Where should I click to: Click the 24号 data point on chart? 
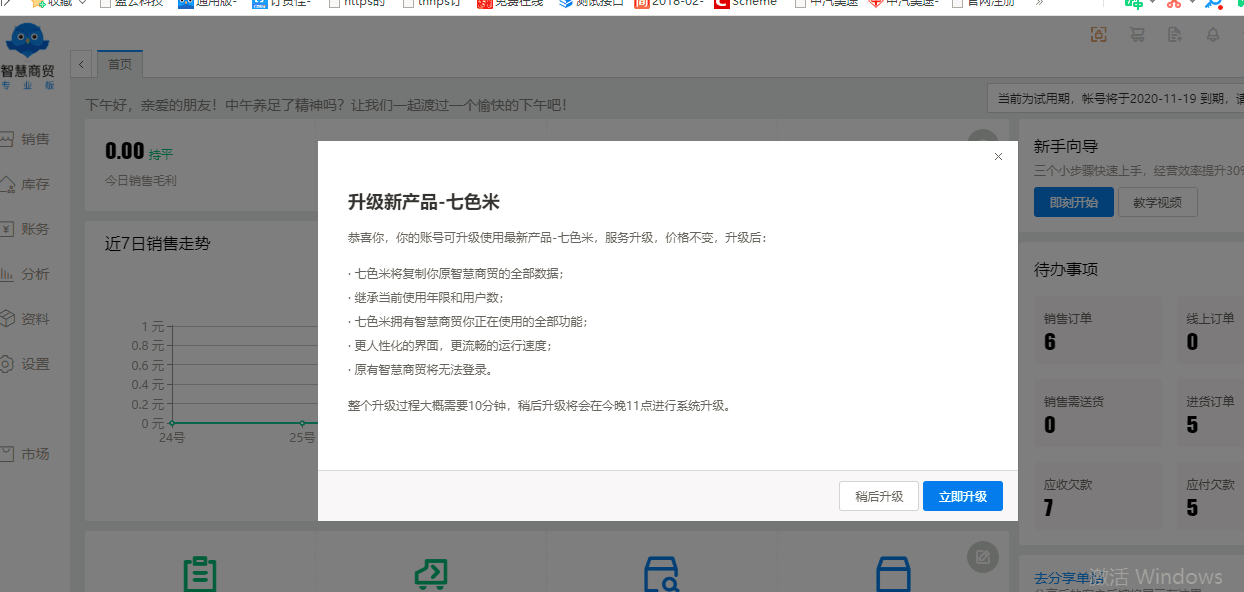(x=172, y=424)
